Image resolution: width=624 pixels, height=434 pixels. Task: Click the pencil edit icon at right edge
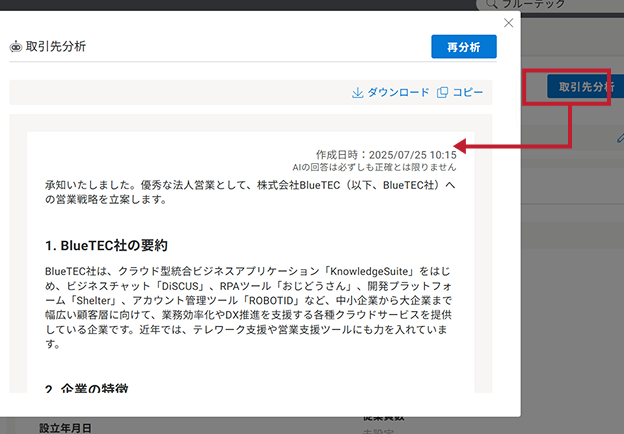(x=620, y=138)
